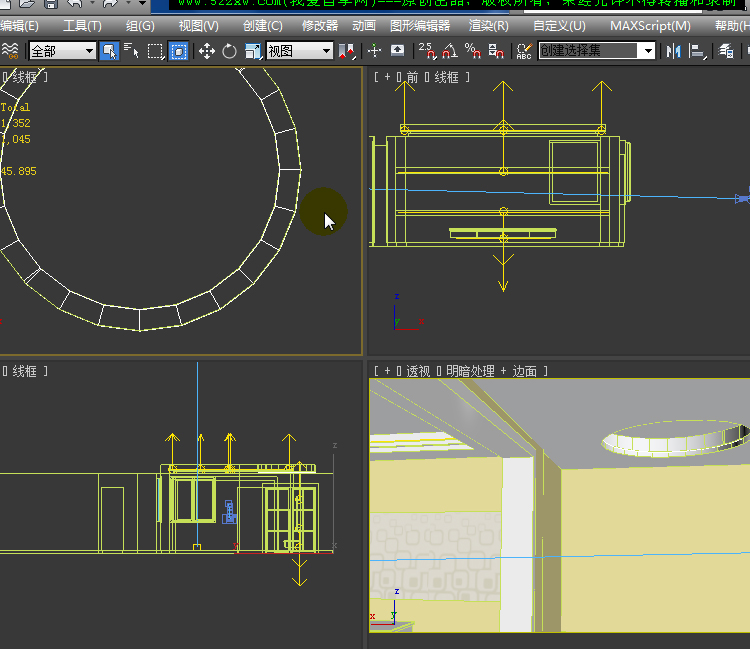
Task: Open the 创建选择集 named selection dropdown
Action: [x=596, y=51]
